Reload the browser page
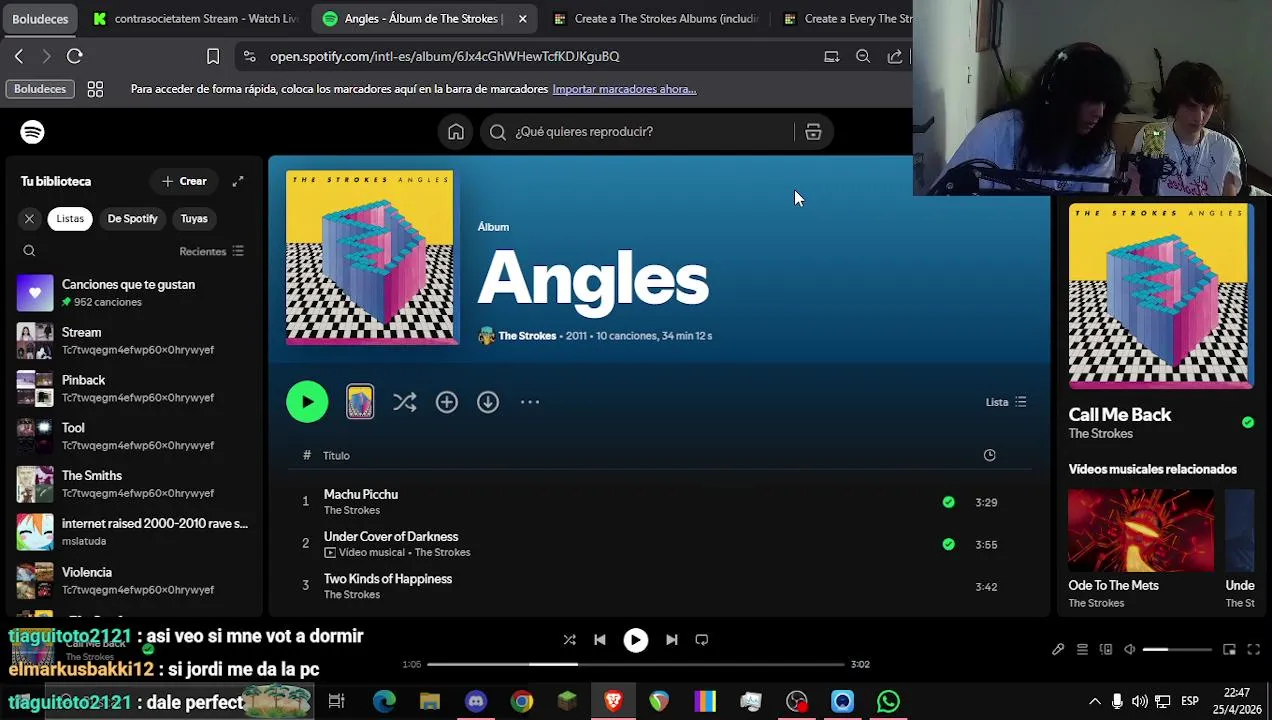Viewport: 1272px width, 720px height. coord(75,57)
